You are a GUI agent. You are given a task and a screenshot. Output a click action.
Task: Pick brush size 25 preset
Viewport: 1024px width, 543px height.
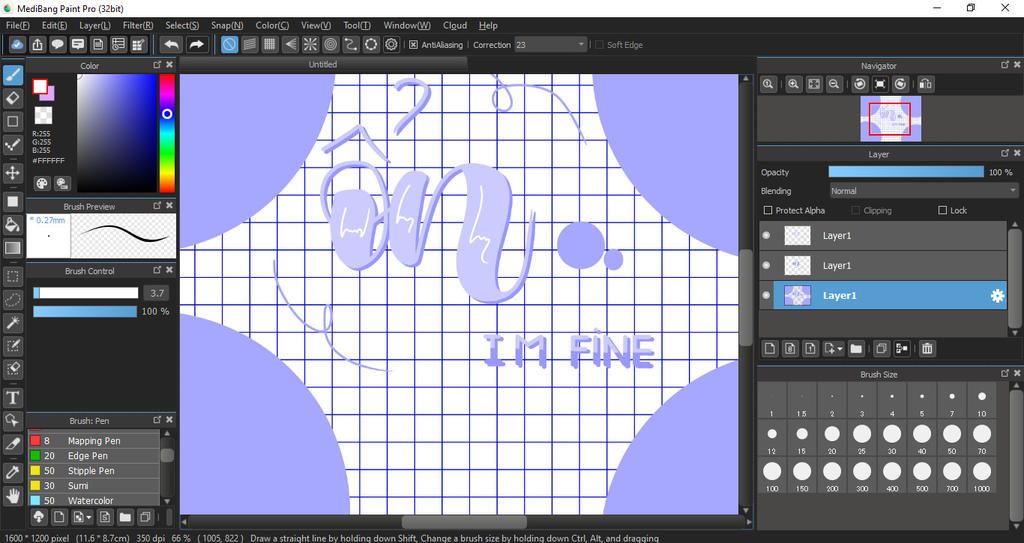(x=861, y=438)
